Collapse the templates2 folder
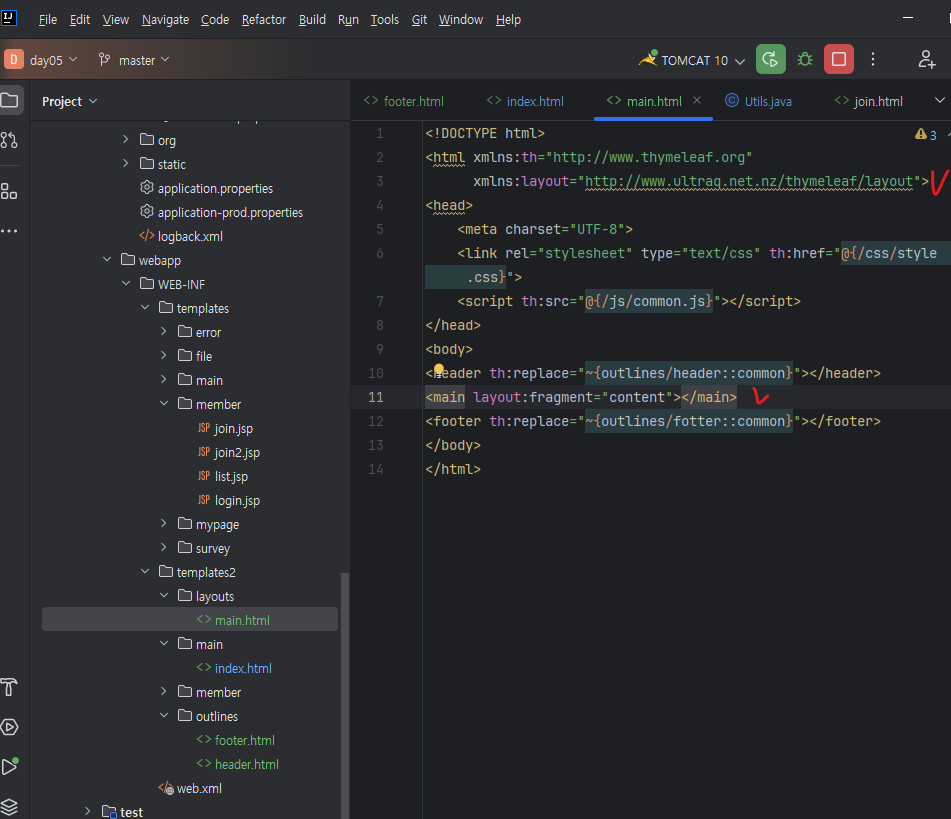 pyautogui.click(x=144, y=572)
